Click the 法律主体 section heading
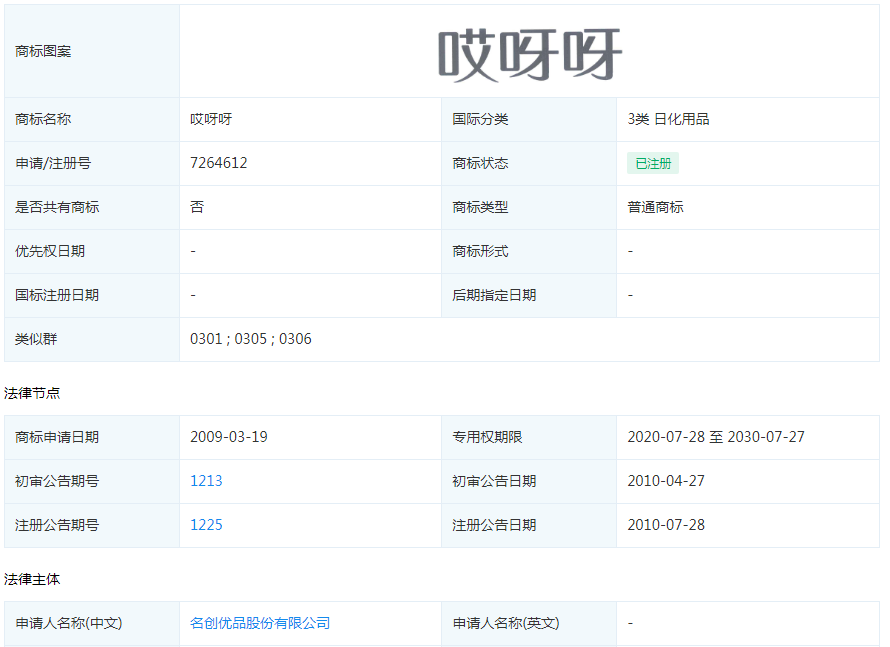 [x=32, y=579]
